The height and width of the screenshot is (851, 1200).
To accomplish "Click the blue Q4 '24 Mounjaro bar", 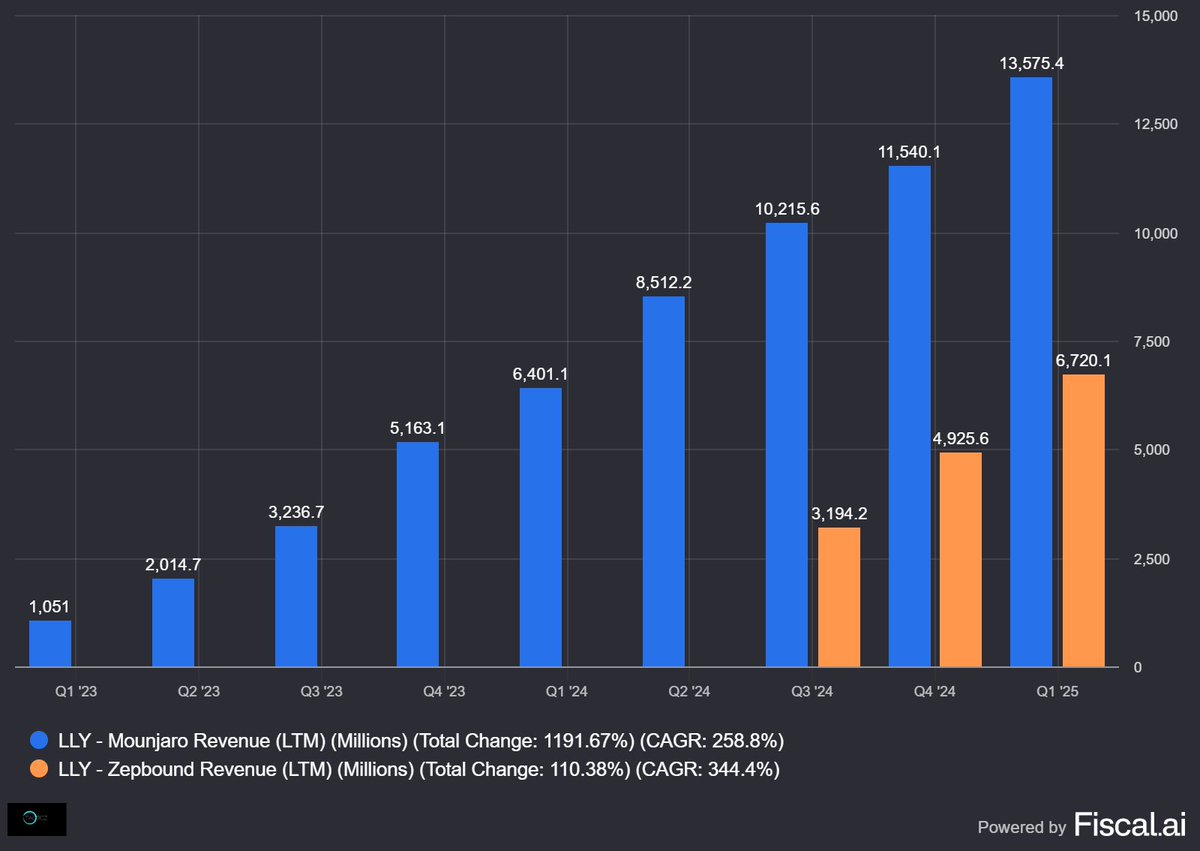I will coord(910,416).
